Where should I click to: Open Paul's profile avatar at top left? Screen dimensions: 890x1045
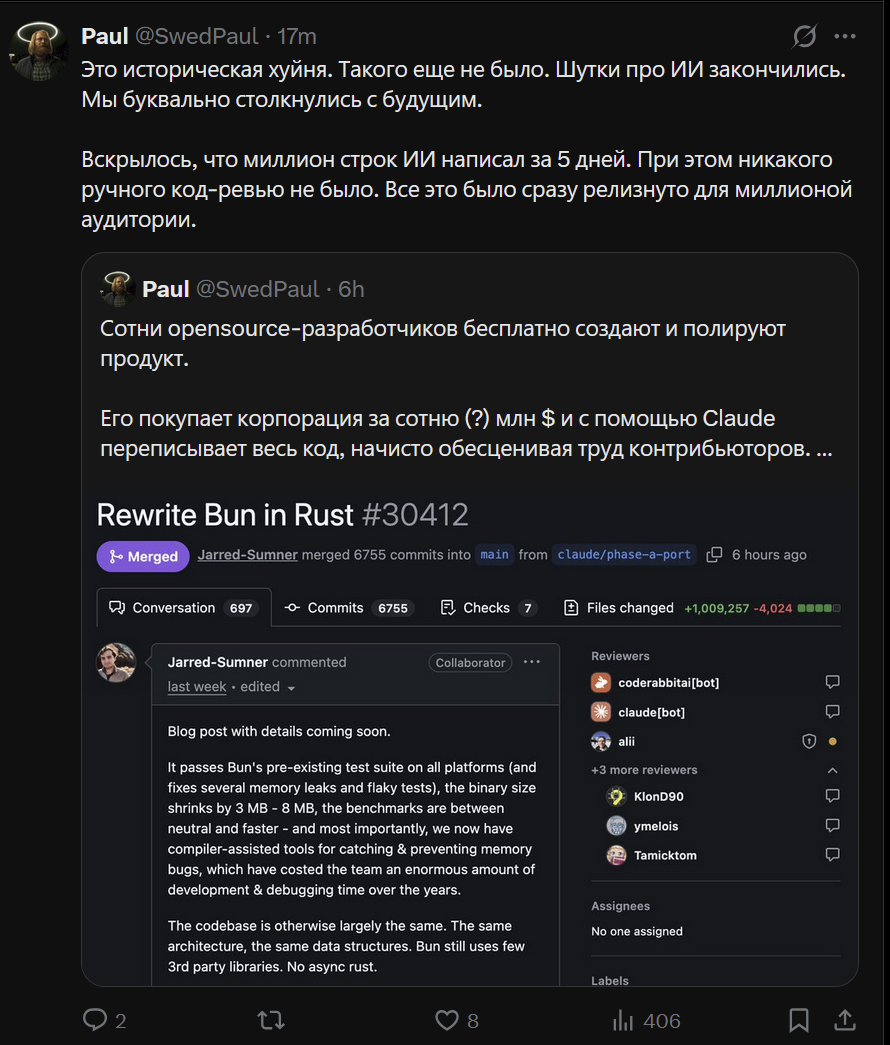click(x=37, y=51)
